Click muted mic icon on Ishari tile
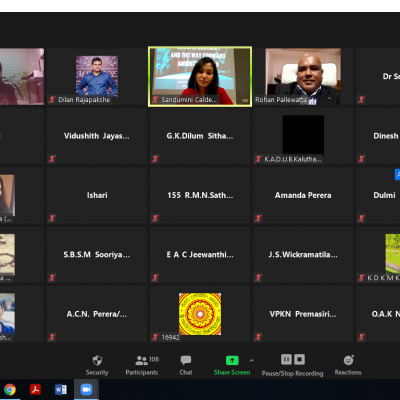 click(x=52, y=218)
